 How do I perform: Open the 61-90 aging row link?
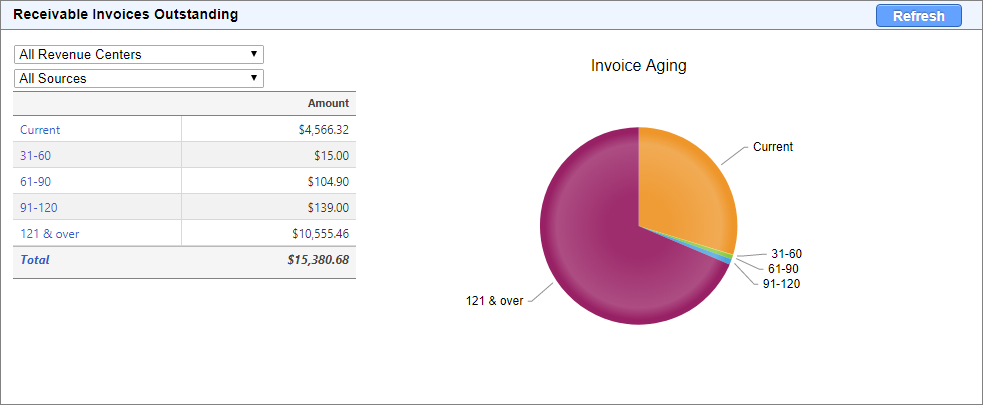35,182
